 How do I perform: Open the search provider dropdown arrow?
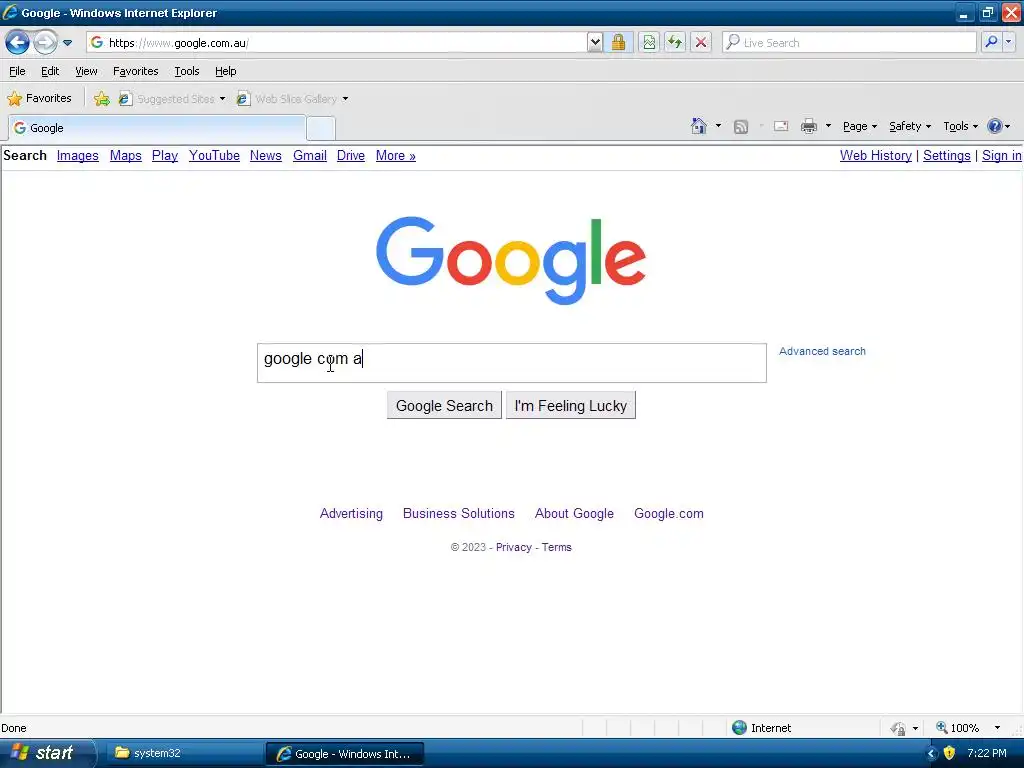[1008, 43]
